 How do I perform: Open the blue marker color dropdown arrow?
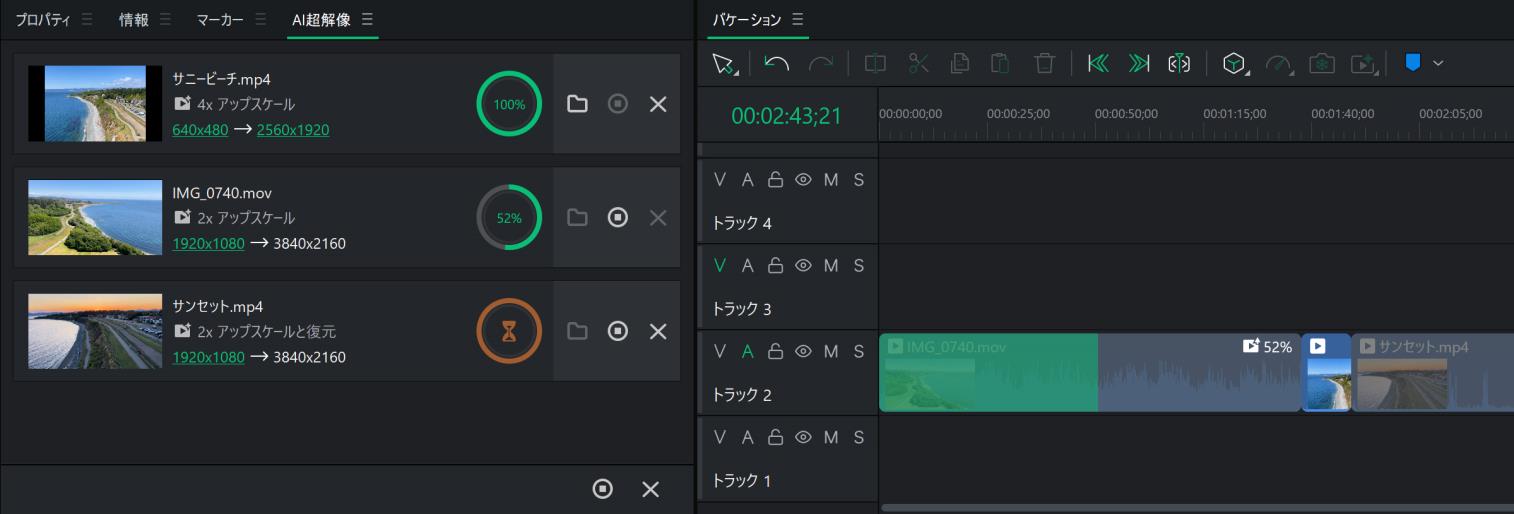(x=1438, y=63)
